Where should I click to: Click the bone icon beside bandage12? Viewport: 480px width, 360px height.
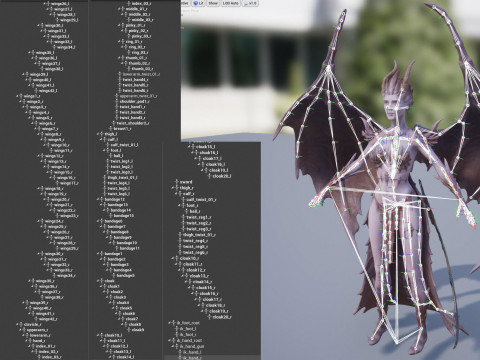pyautogui.click(x=102, y=199)
